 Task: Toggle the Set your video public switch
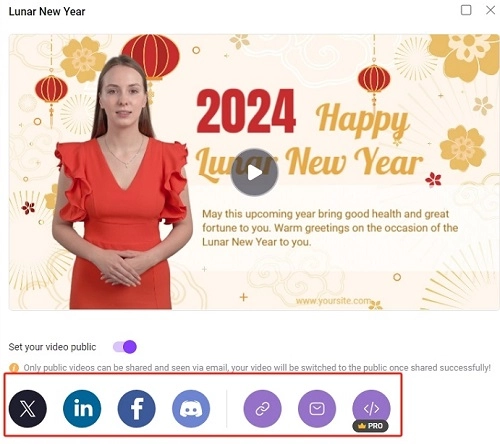click(x=125, y=347)
